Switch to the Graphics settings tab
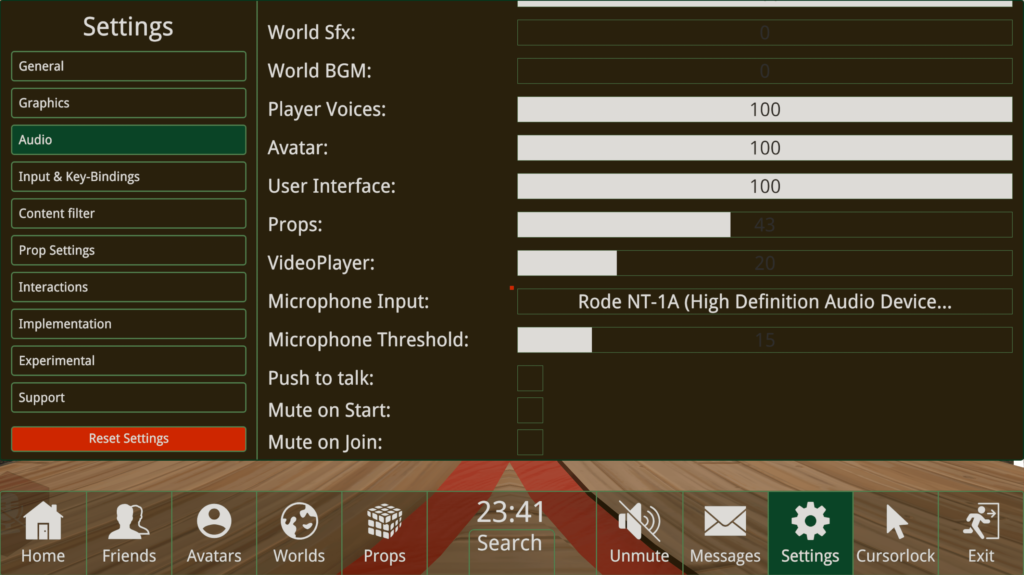 point(129,103)
